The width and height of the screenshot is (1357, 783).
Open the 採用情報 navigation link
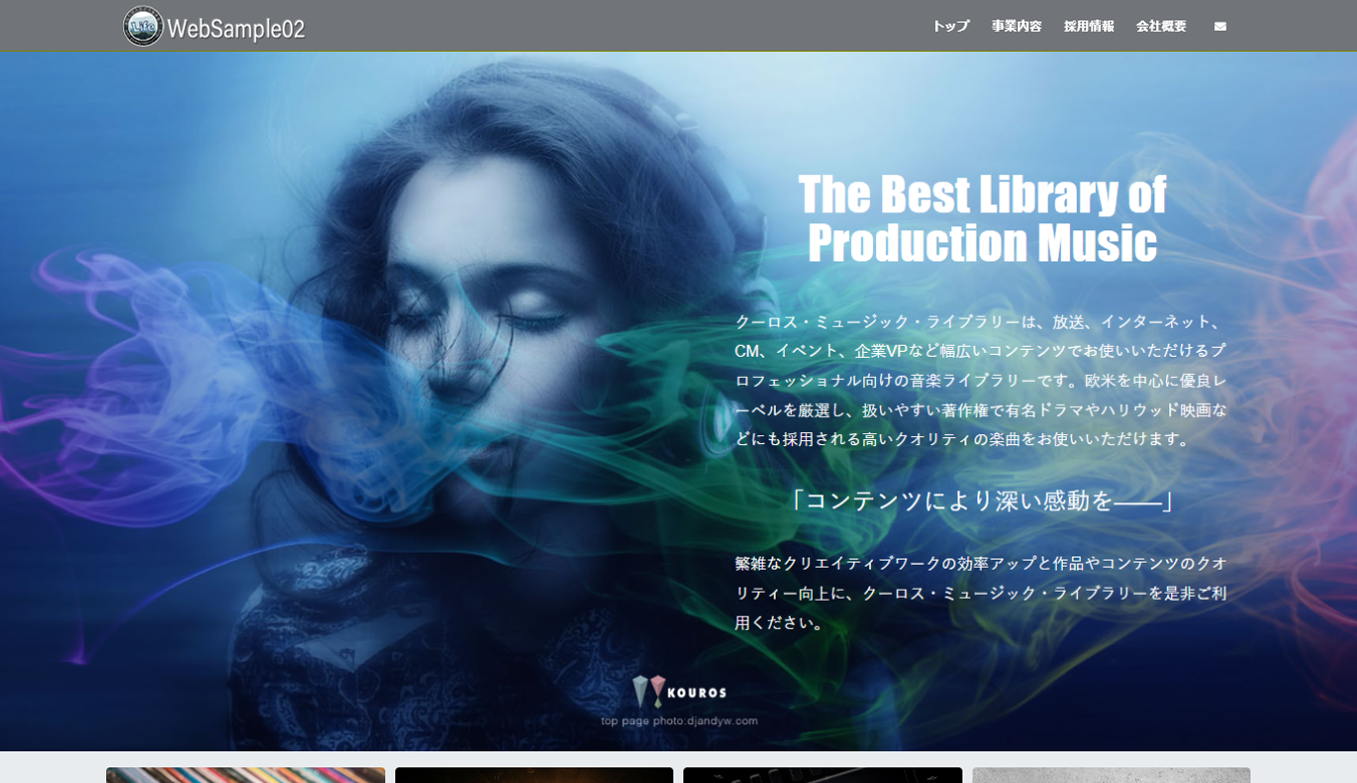tap(1088, 26)
